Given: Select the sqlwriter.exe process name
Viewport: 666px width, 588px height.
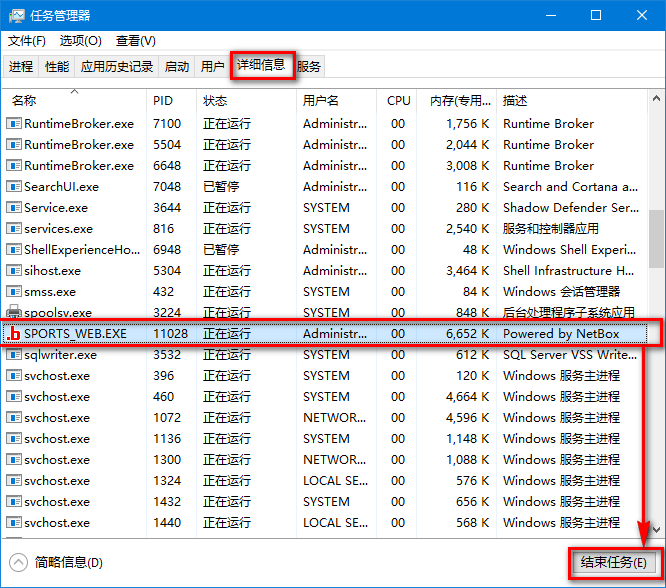Looking at the screenshot, I should [x=60, y=355].
